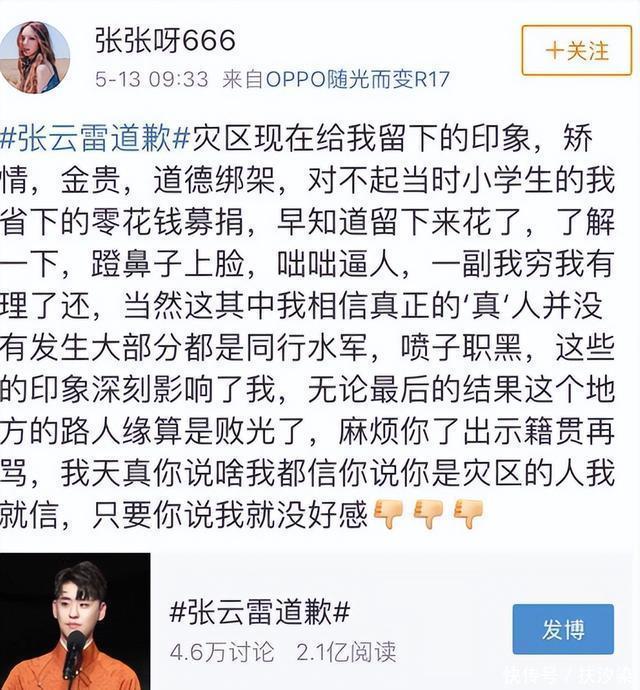Open the source 来自OPPO随光而变R17
Screen dimensions: 640x690
(x=335, y=80)
